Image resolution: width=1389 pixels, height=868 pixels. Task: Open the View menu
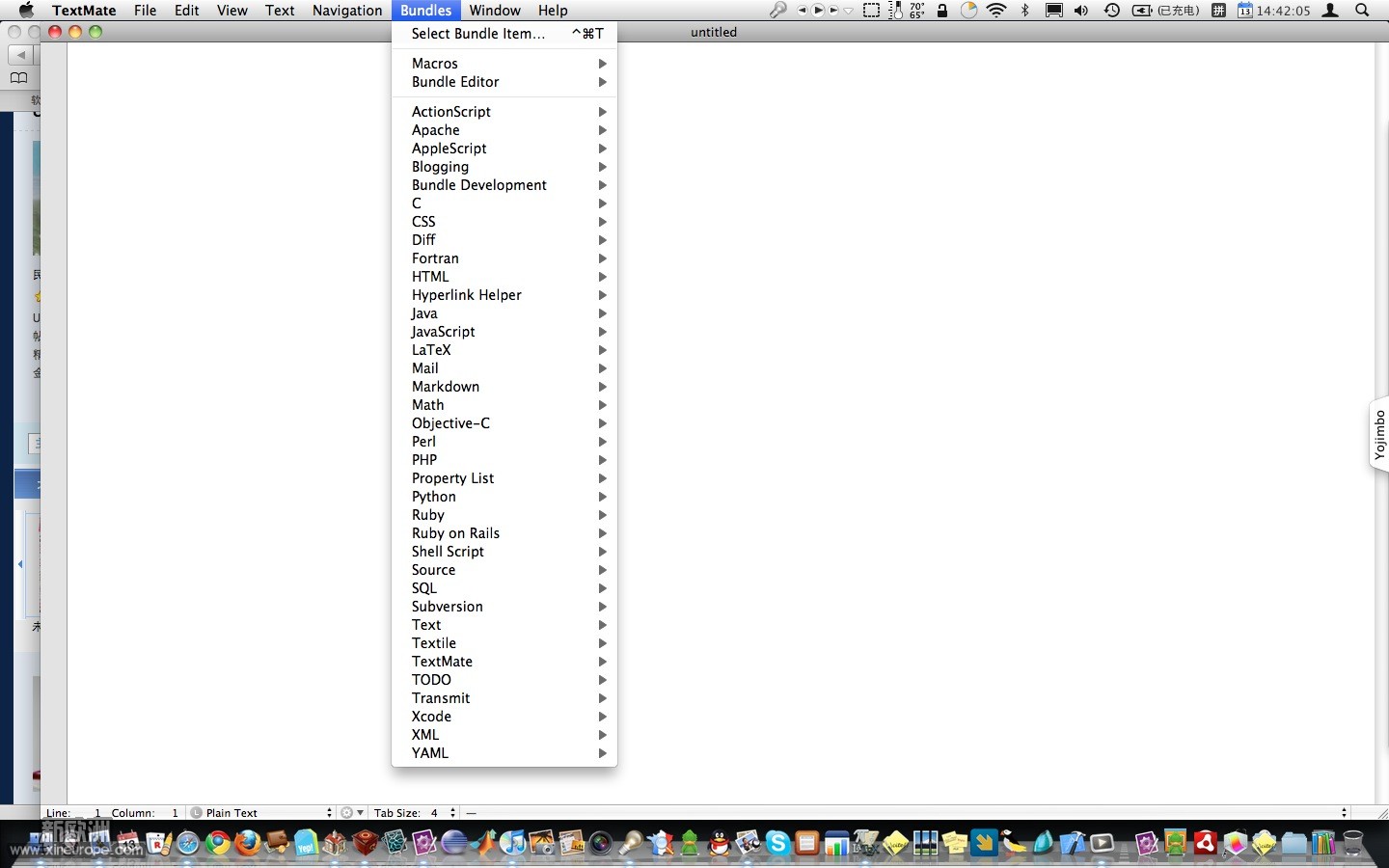pos(231,11)
